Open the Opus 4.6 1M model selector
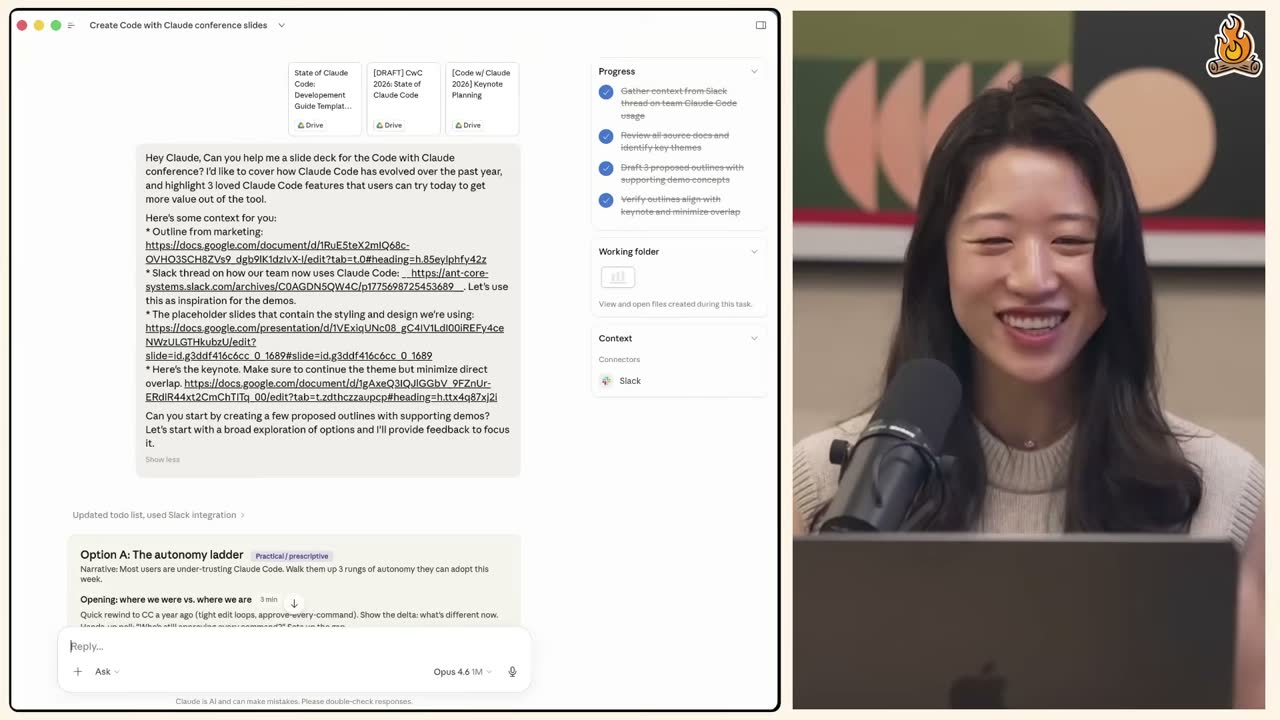The image size is (1280, 720). (x=463, y=672)
